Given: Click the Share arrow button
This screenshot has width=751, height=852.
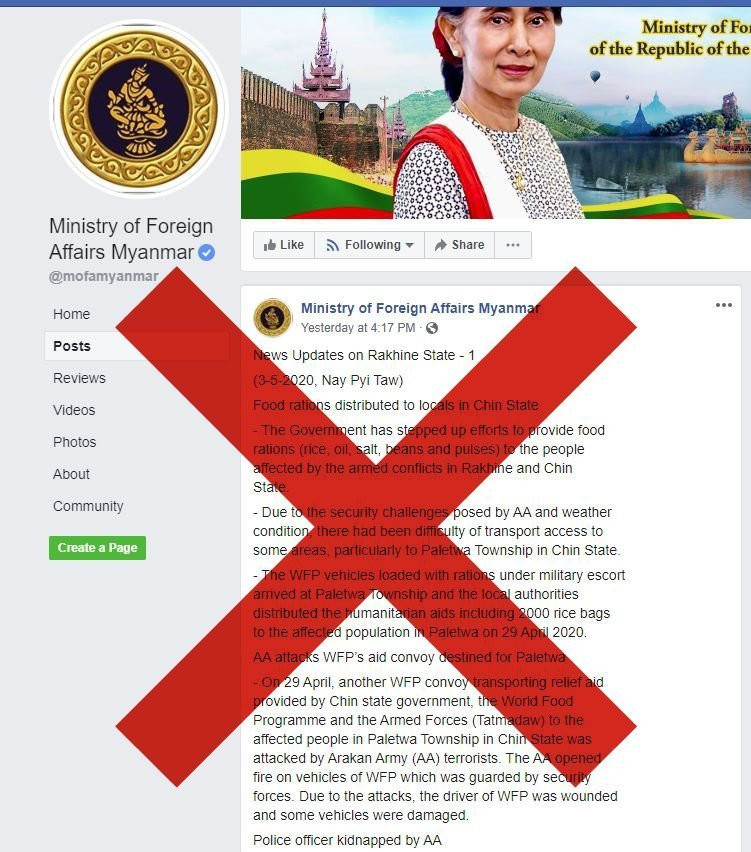Looking at the screenshot, I should click(459, 245).
